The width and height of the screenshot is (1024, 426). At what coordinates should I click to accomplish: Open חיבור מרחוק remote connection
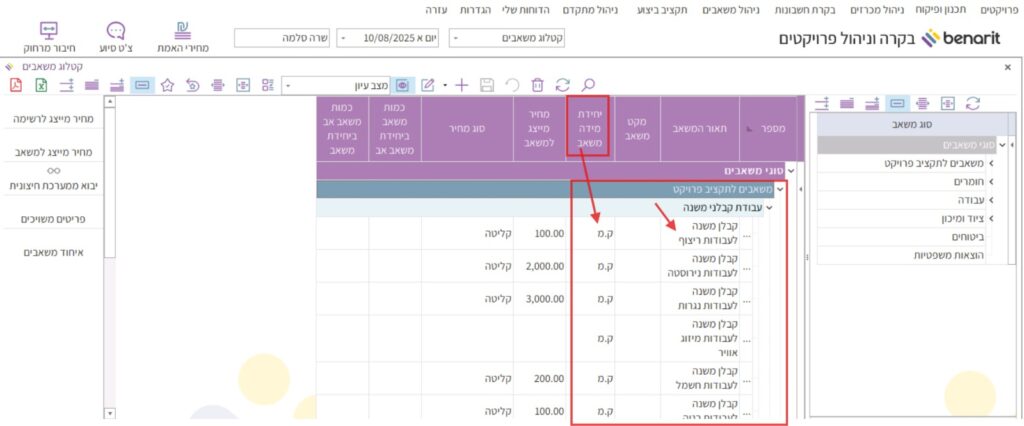pos(49,38)
